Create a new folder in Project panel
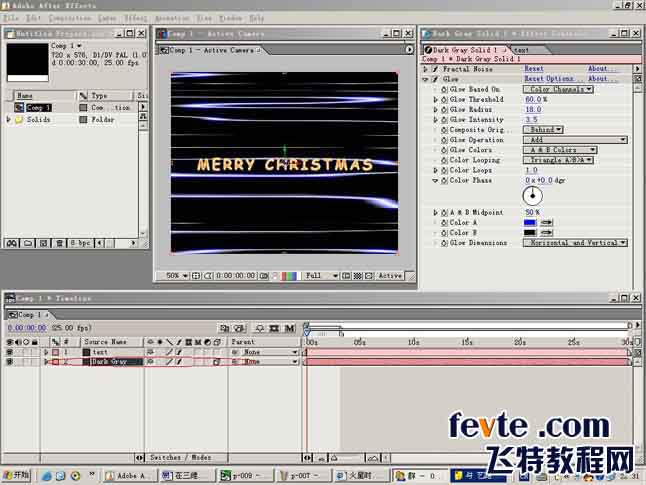 click(28, 243)
